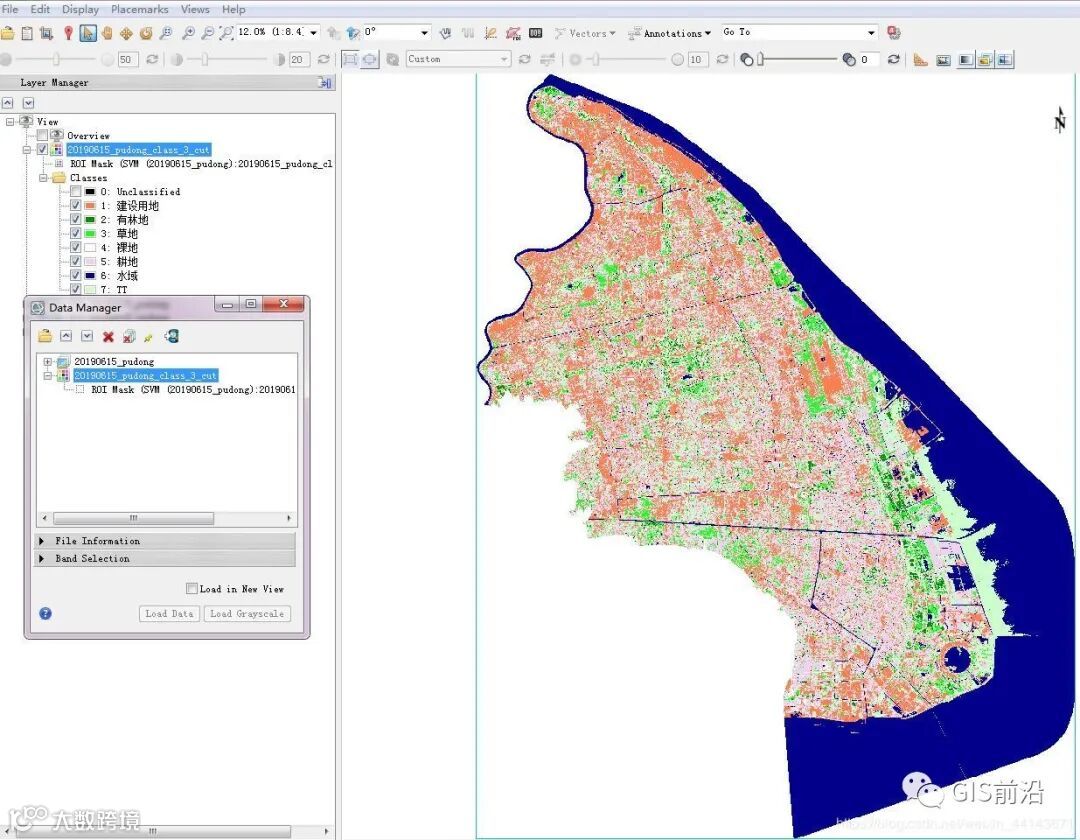
Task: Open the Placemarks menu
Action: 139,9
